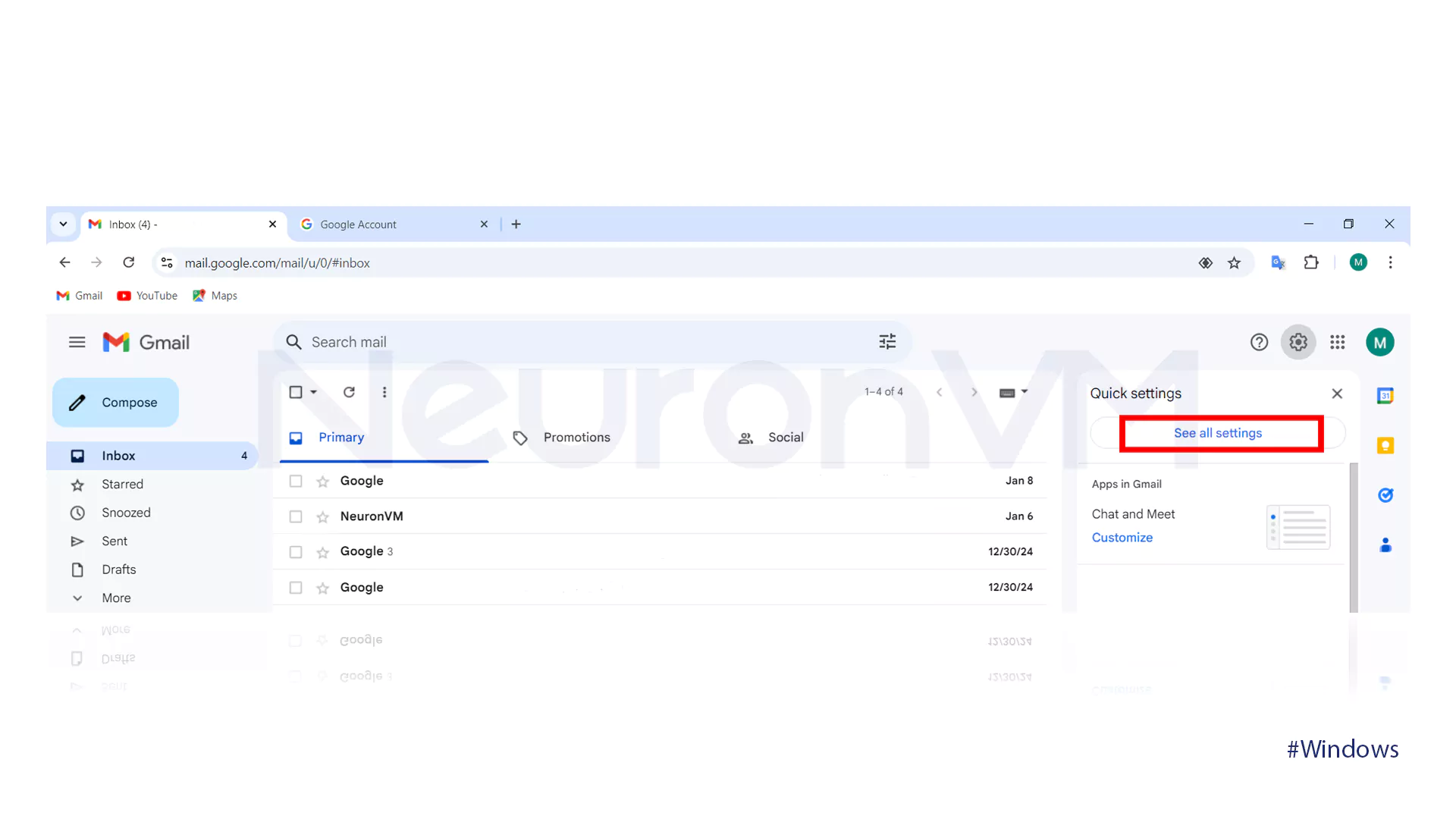Open Google Keep side panel icon

1385,445
